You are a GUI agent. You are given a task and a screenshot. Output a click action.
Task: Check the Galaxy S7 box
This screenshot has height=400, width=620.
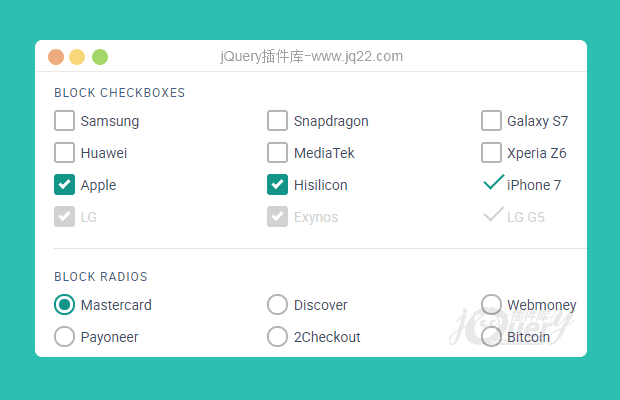point(491,121)
